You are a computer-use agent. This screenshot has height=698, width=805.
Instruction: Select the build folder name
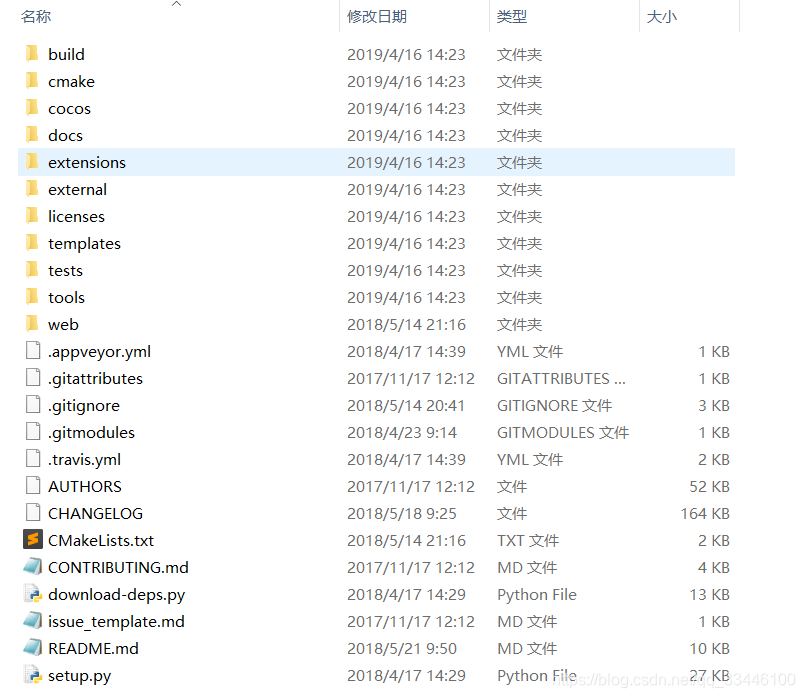pos(66,54)
